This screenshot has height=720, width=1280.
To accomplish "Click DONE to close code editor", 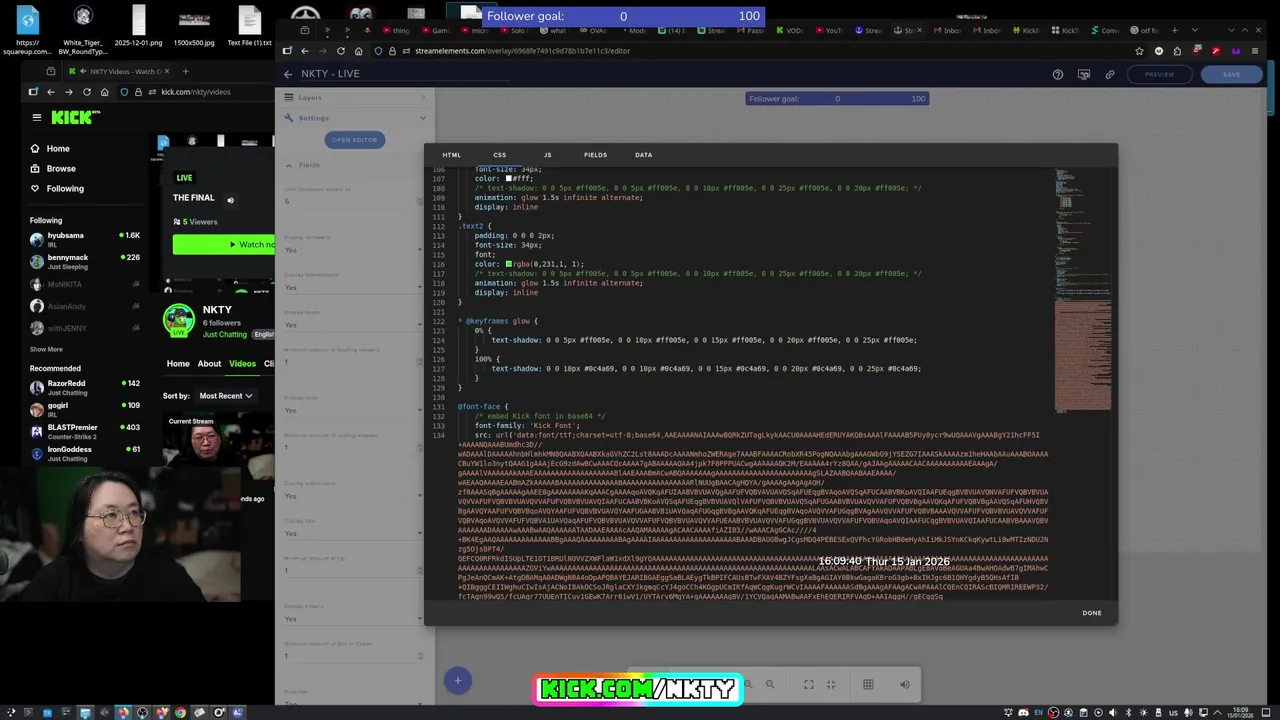I will (1091, 613).
